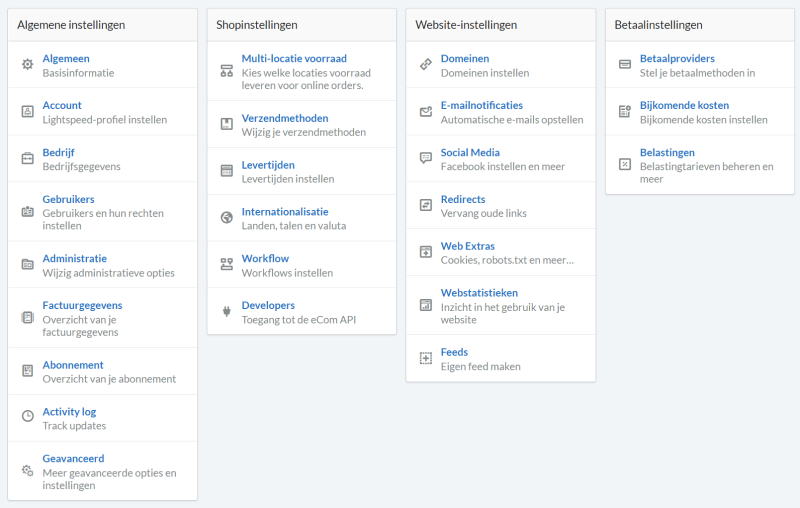Click the profile icon beside Account
Image resolution: width=800 pixels, height=508 pixels.
pos(28,111)
